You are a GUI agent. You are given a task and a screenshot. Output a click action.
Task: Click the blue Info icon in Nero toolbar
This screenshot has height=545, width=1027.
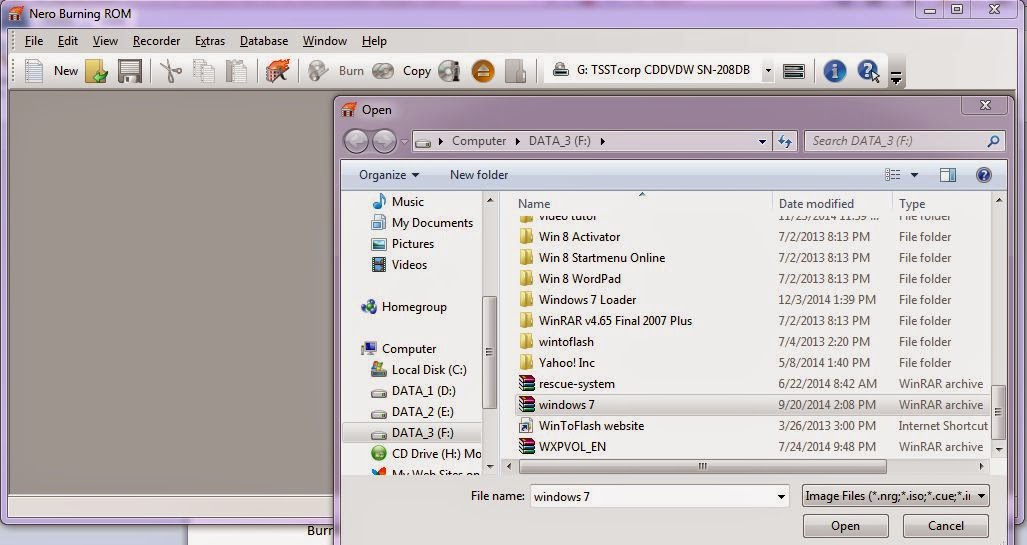pos(834,71)
